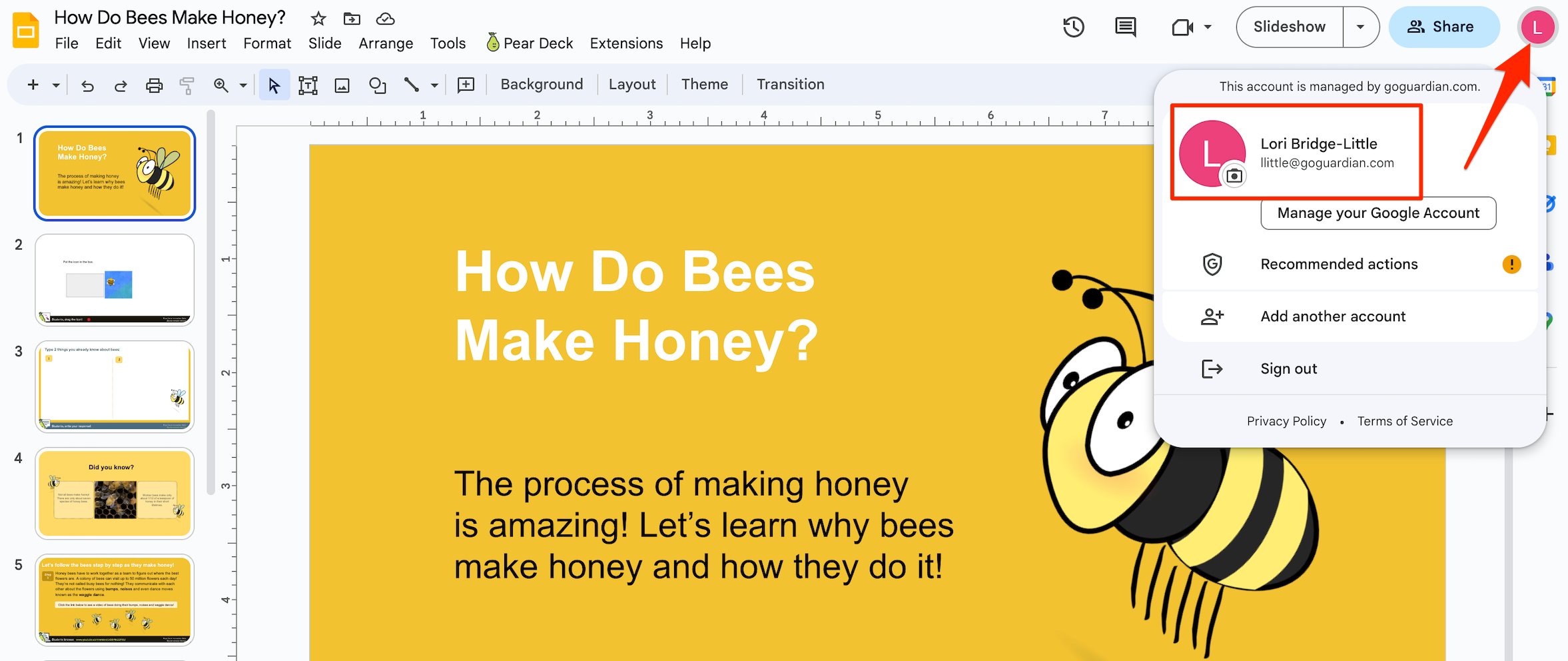Image resolution: width=1568 pixels, height=661 pixels.
Task: Click the Add comment toolbar icon
Action: click(x=466, y=85)
